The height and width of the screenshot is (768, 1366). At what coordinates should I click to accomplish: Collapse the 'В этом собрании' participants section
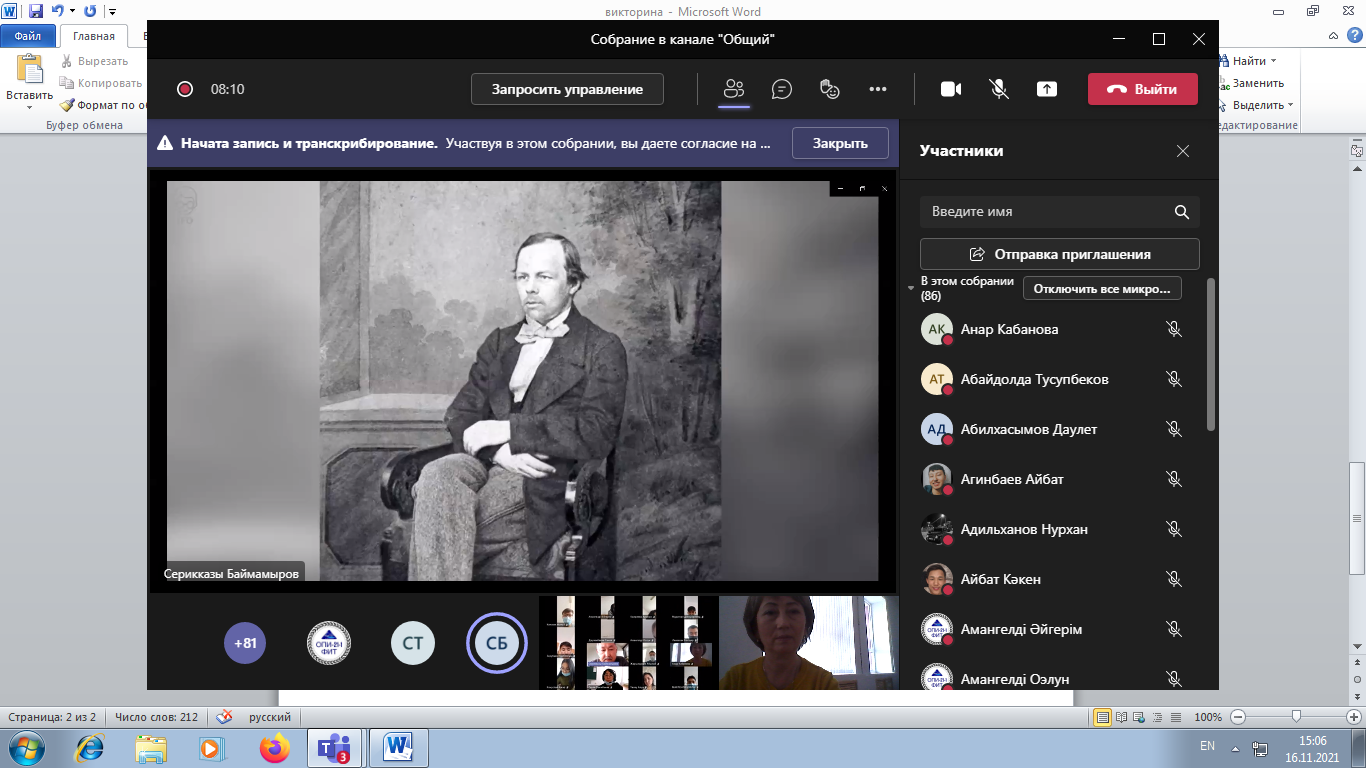911,289
